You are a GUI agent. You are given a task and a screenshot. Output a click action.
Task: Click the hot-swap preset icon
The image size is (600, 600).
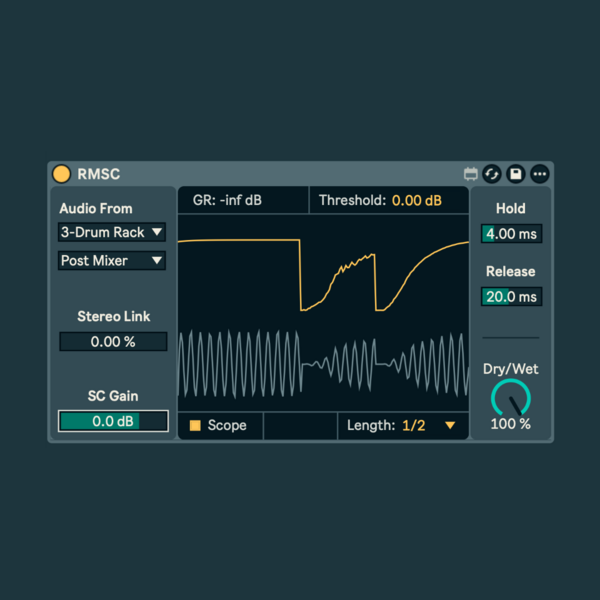492,174
